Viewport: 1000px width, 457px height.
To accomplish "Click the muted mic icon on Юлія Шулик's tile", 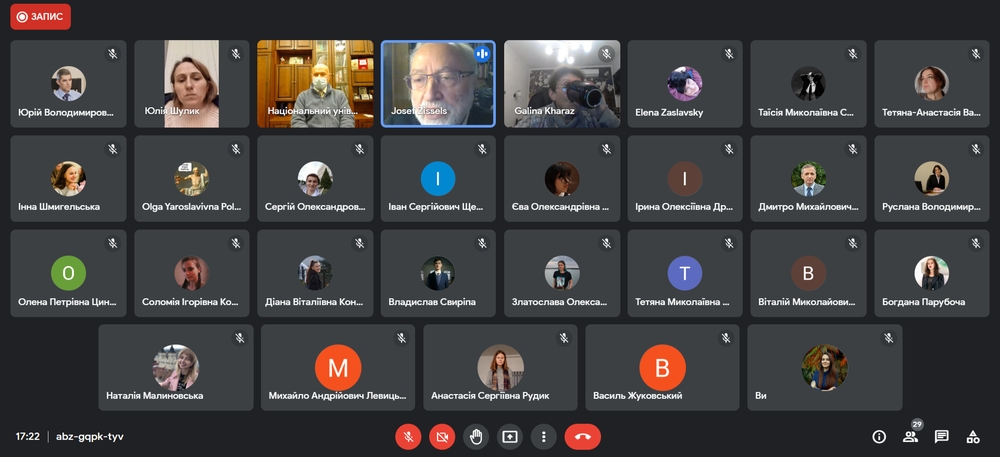I will [x=236, y=54].
